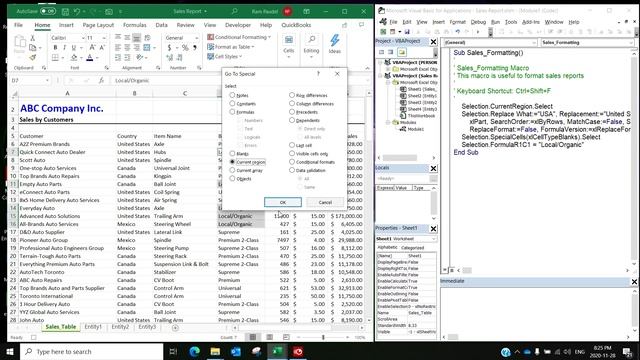The image size is (640, 360).
Task: Select the Visible cells only radio option
Action: click(x=292, y=153)
